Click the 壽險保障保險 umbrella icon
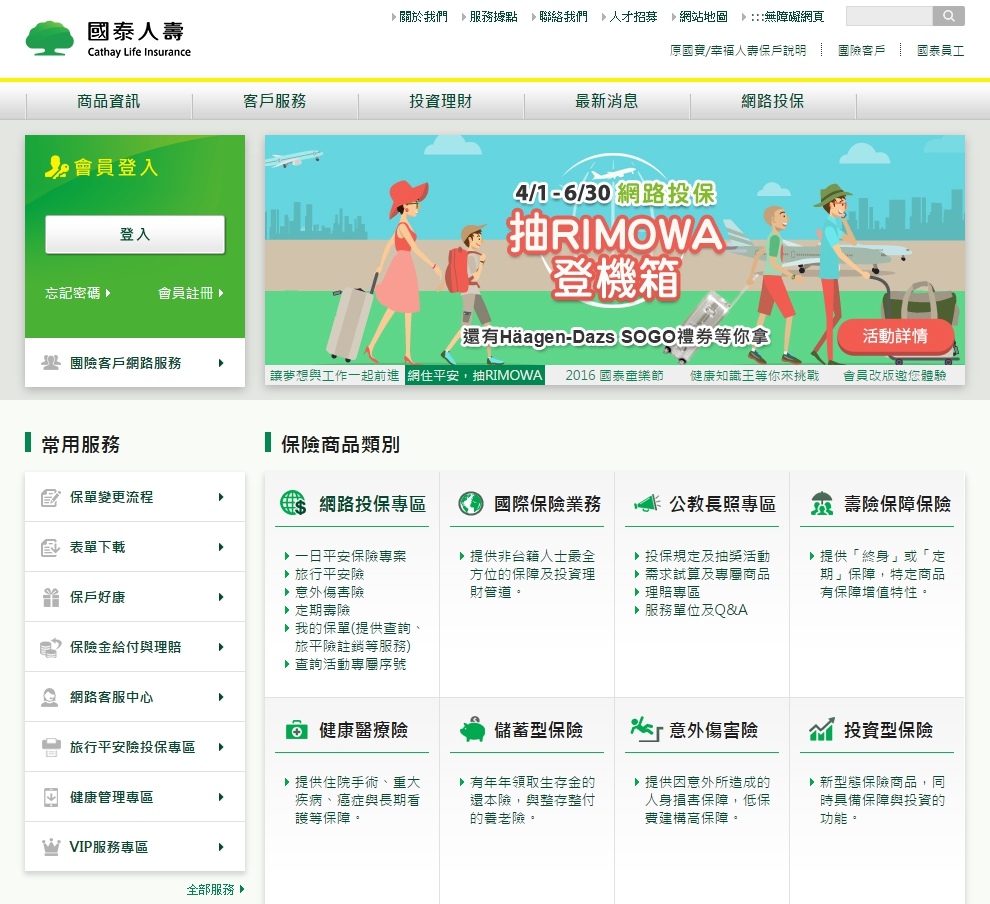 (x=821, y=503)
